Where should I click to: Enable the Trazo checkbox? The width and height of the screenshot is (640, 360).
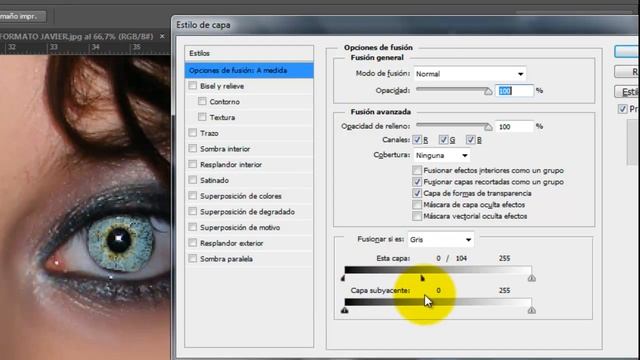pos(193,133)
